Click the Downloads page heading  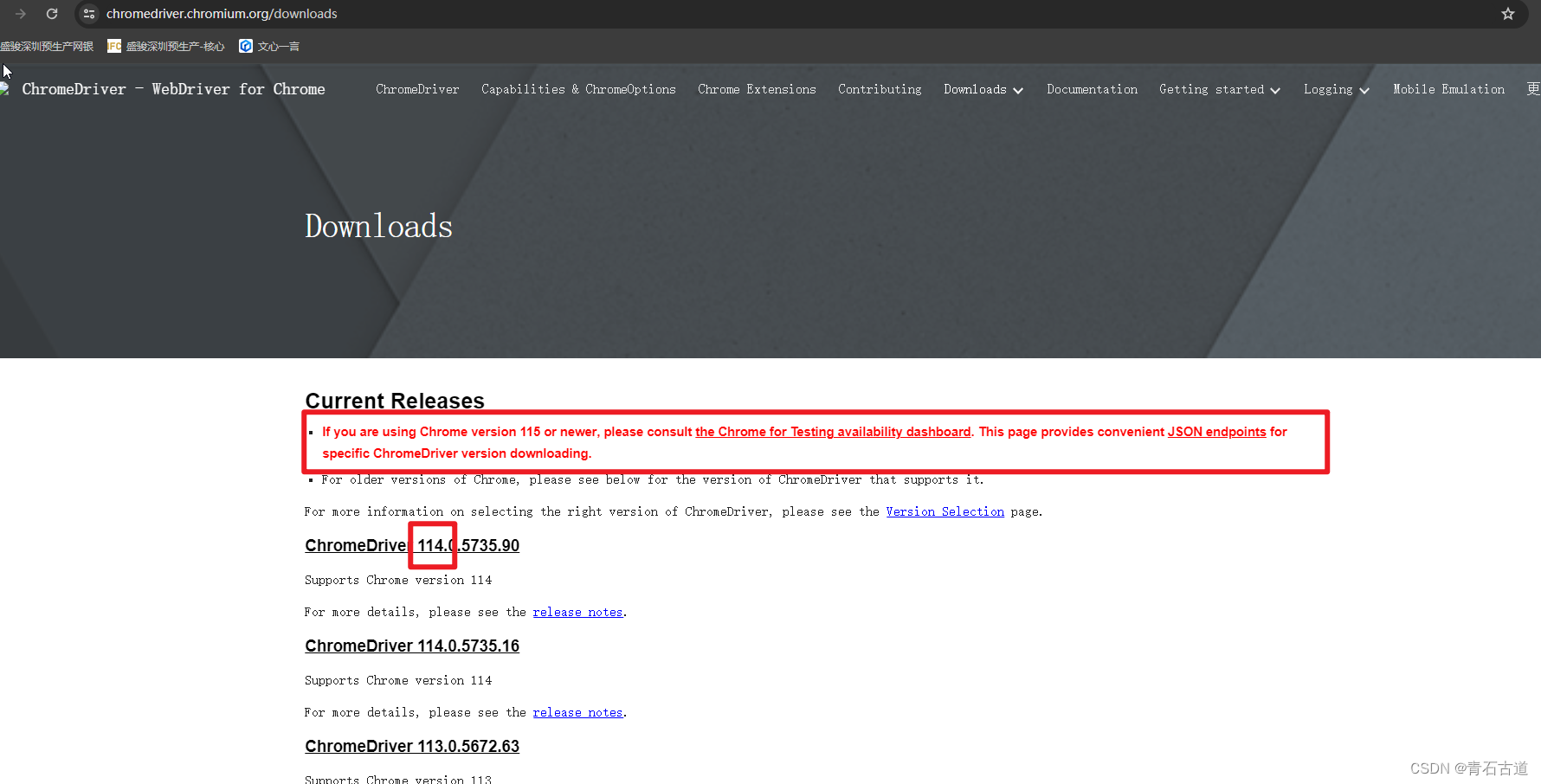378,226
